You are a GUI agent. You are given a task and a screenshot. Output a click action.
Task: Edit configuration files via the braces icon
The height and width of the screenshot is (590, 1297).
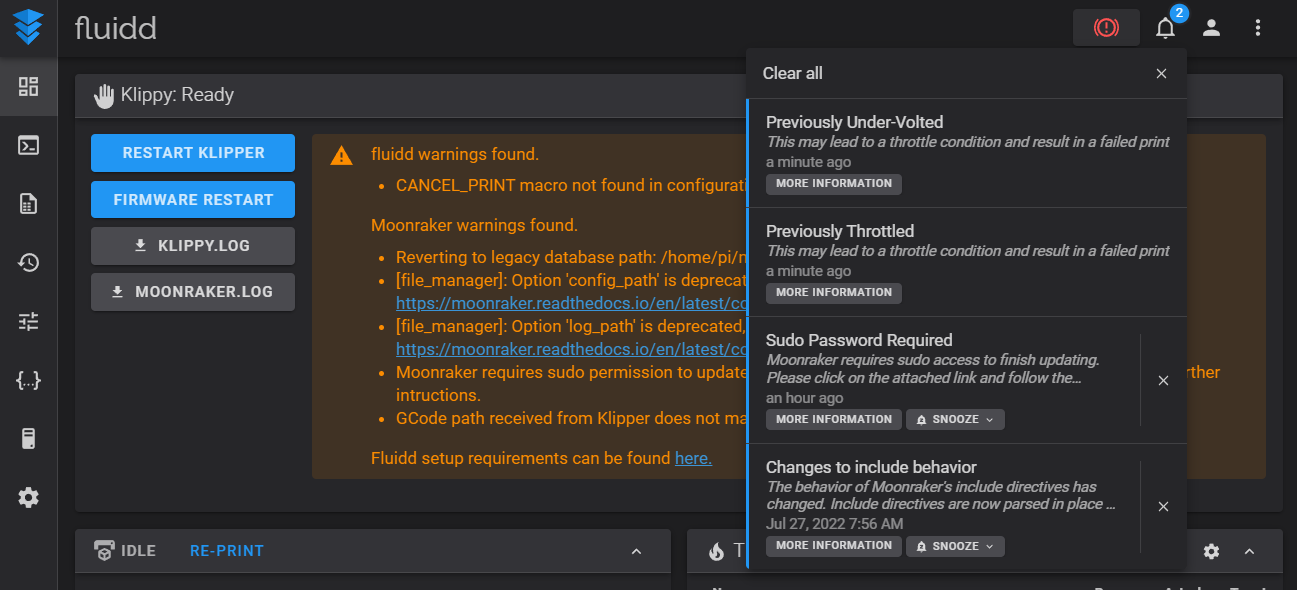tap(29, 380)
